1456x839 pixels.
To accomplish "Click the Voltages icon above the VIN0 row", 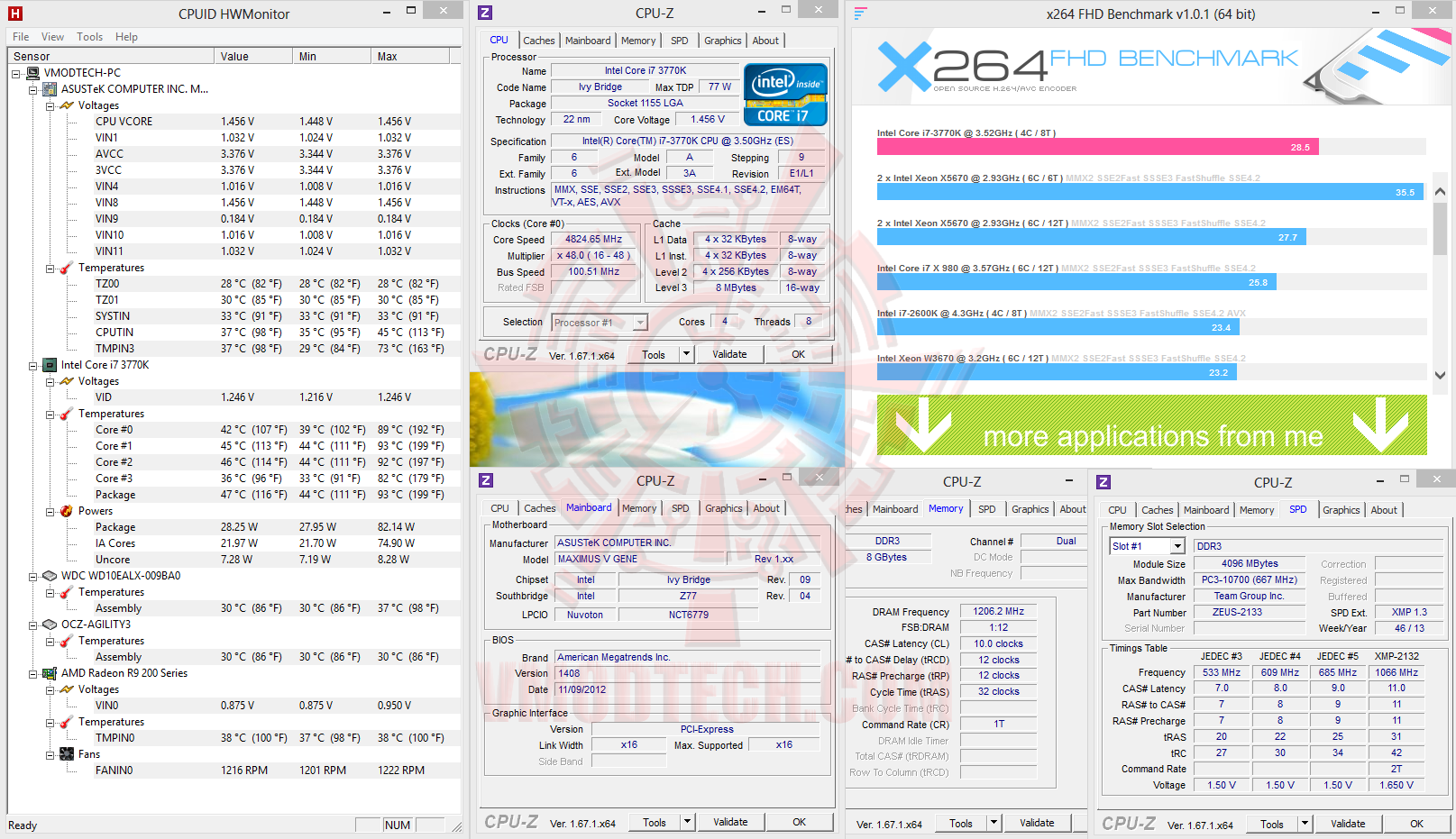I will 67,689.
